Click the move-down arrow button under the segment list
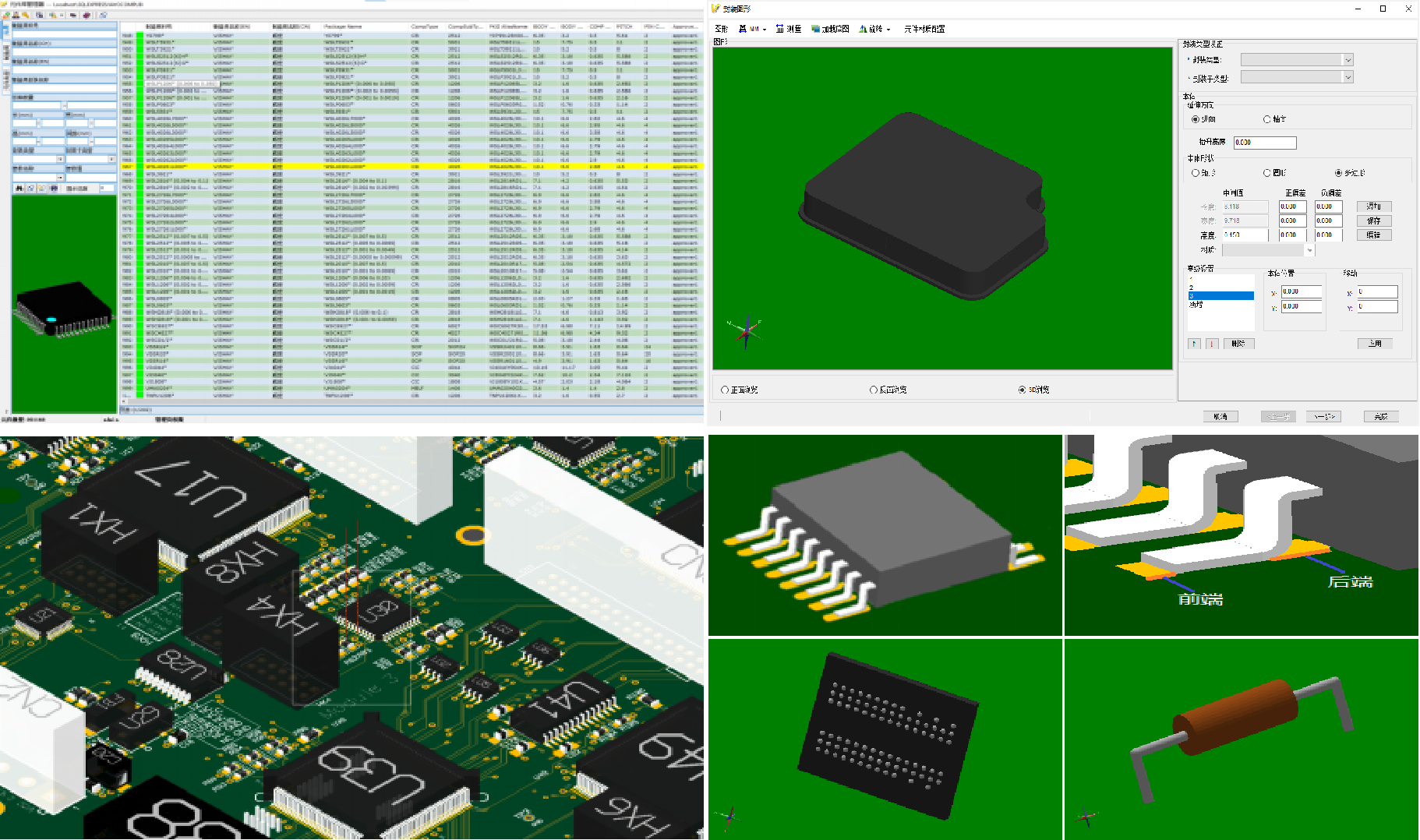Screen dimensions: 1420x840 pyautogui.click(x=1212, y=344)
